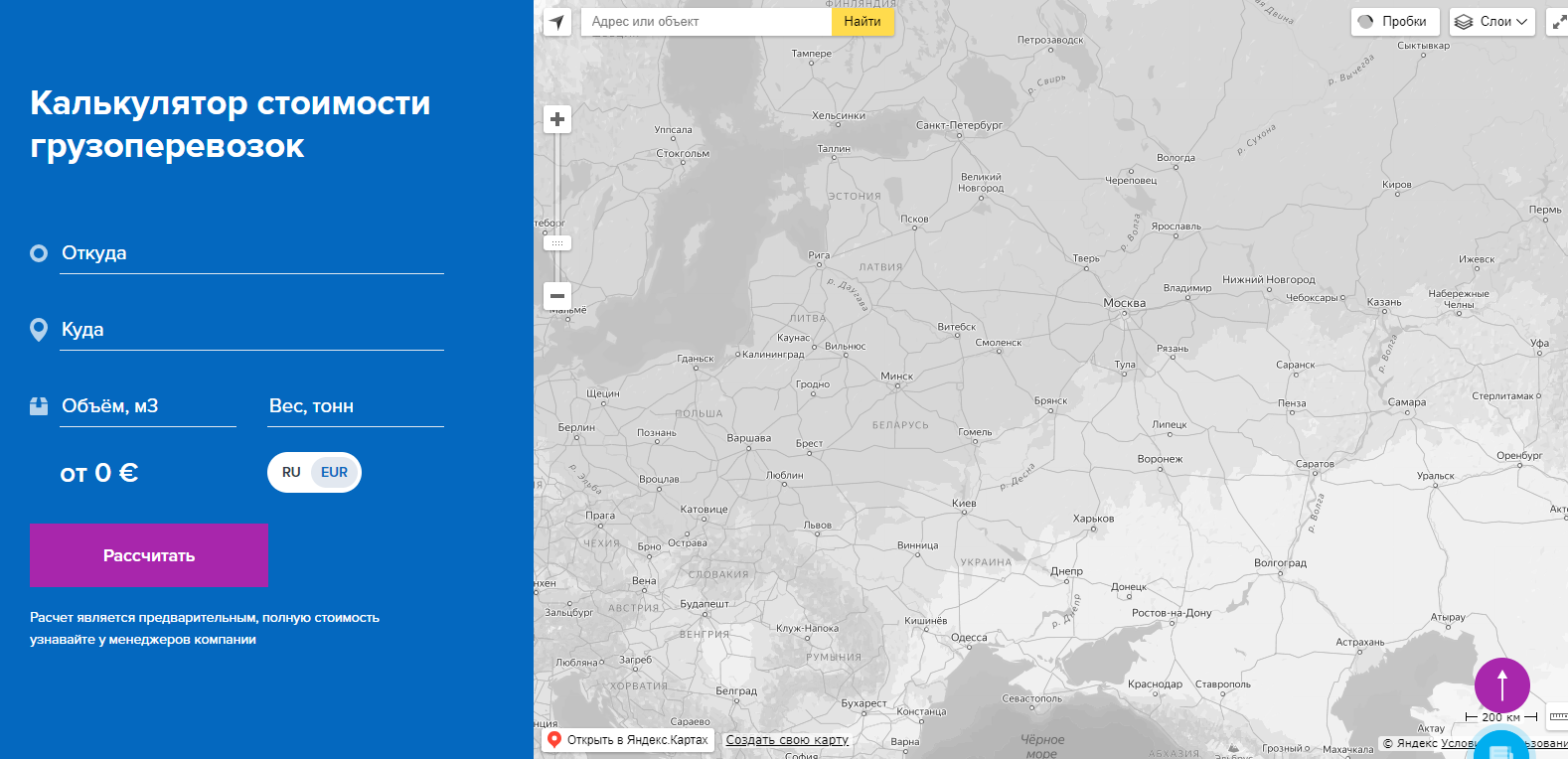Zoom in the map with plus button
Screen dimensions: 1568x759
[x=557, y=120]
